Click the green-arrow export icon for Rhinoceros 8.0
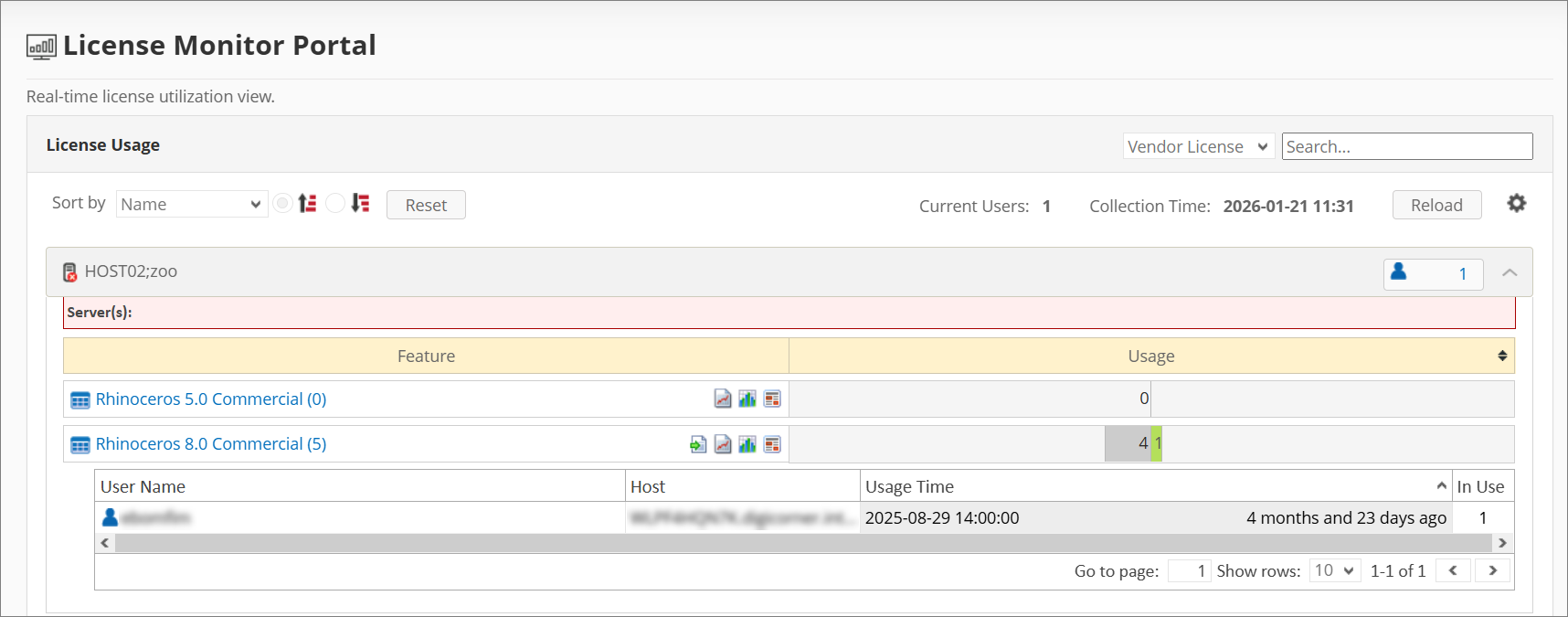 pyautogui.click(x=698, y=444)
